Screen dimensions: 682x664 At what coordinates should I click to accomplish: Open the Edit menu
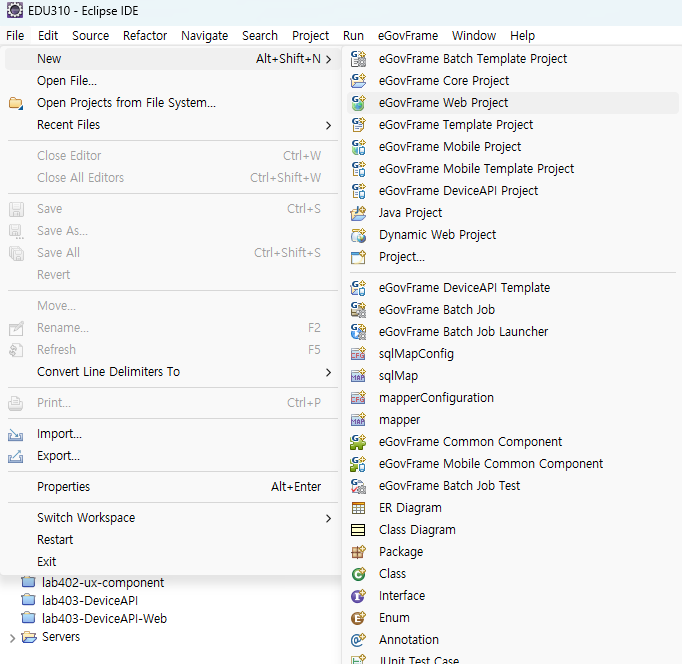(x=48, y=36)
